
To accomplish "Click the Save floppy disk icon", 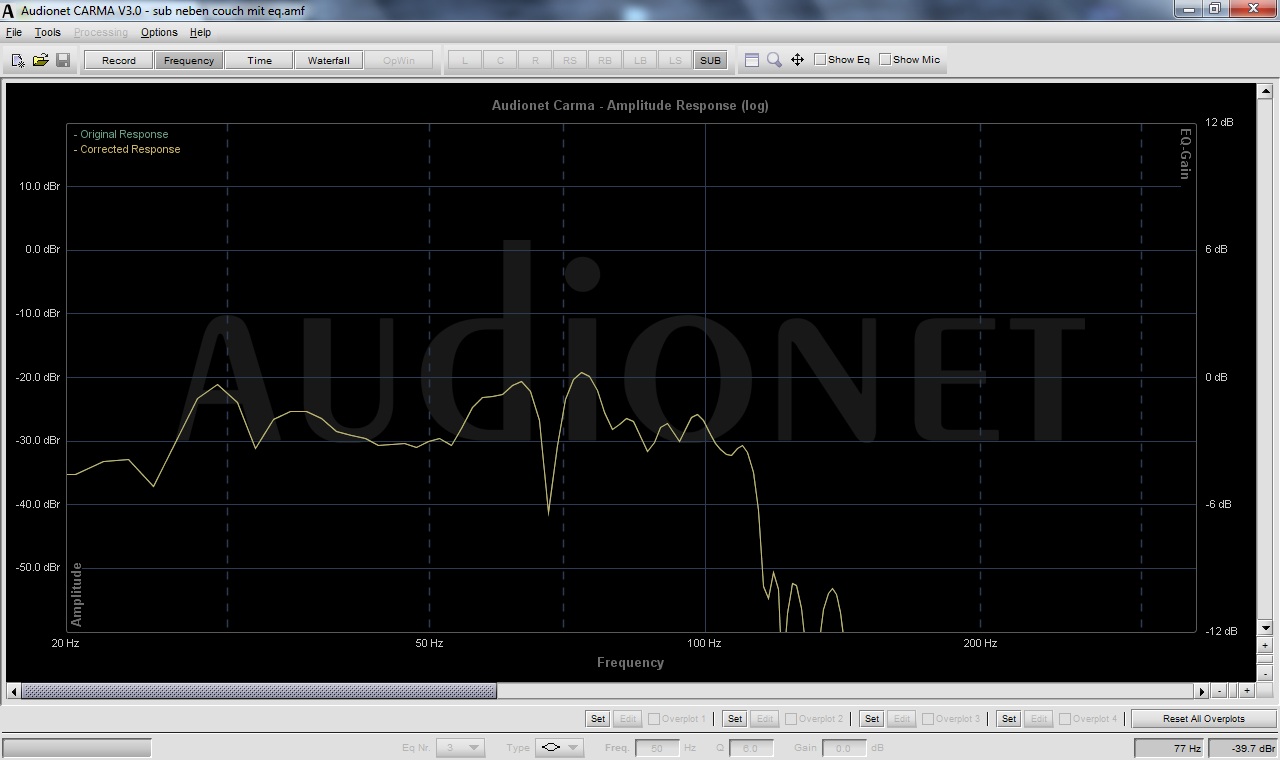I will click(x=63, y=60).
